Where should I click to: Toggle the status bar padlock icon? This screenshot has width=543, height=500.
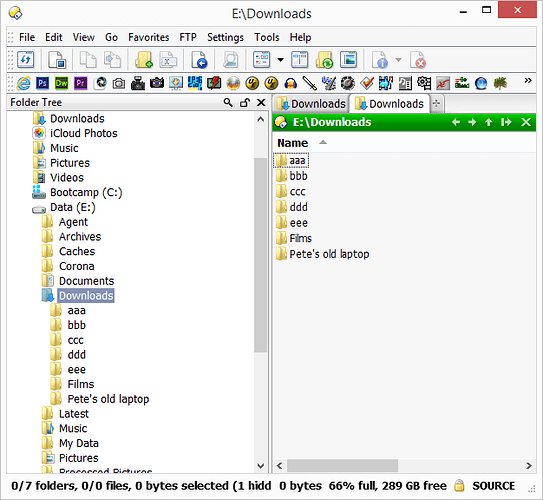coord(459,485)
